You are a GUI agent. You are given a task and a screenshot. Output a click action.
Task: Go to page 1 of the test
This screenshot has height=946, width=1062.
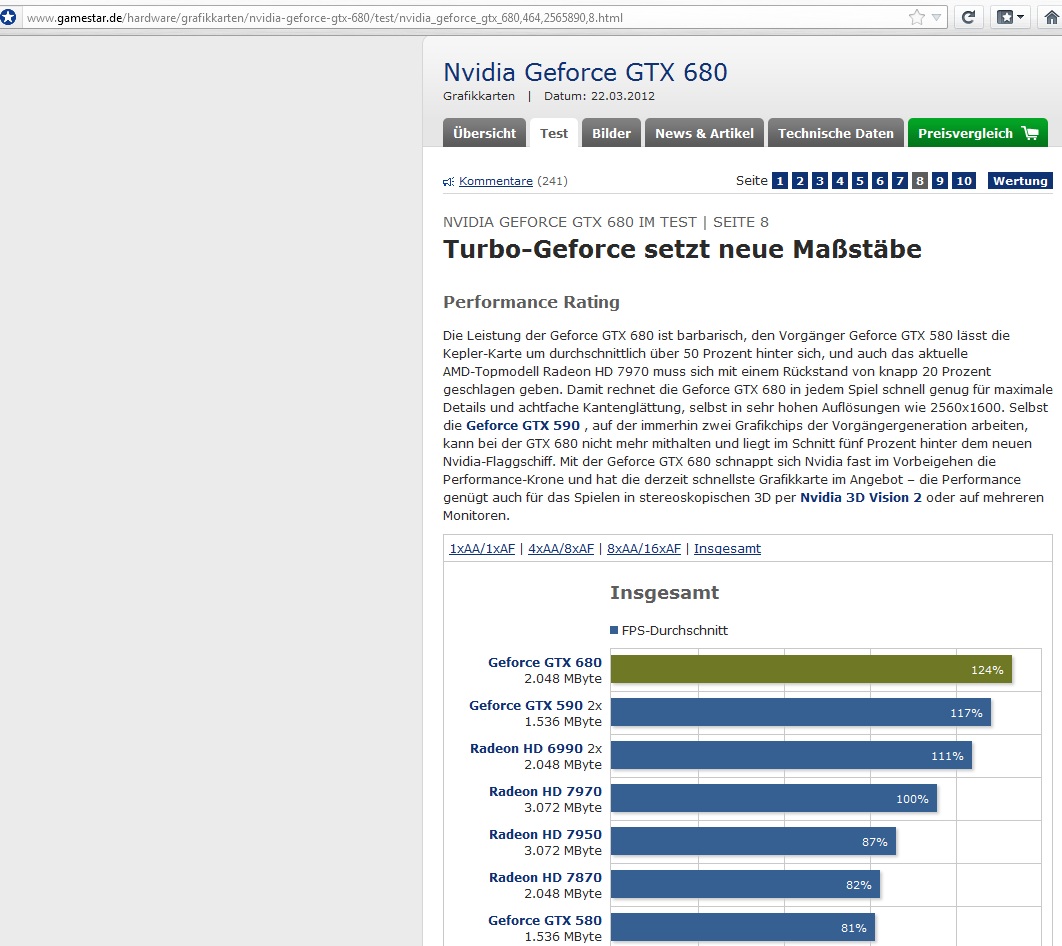(780, 181)
